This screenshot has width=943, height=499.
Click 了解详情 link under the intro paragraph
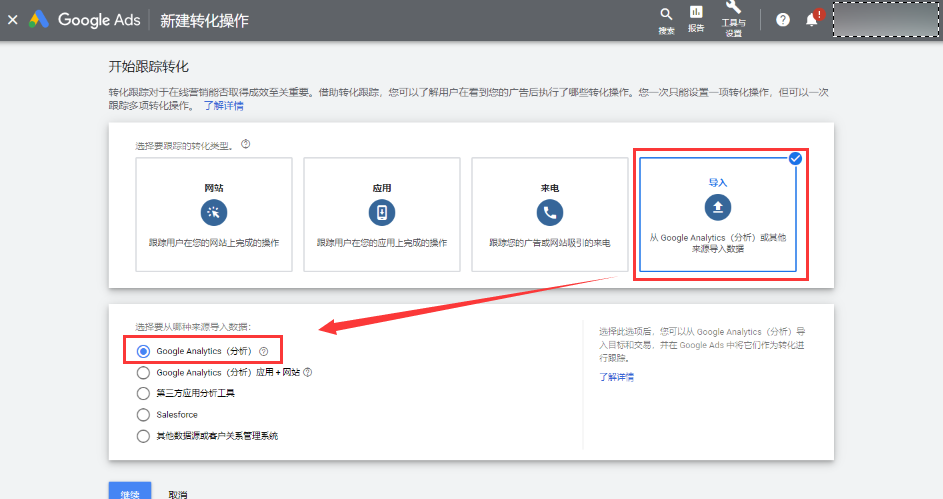(223, 106)
